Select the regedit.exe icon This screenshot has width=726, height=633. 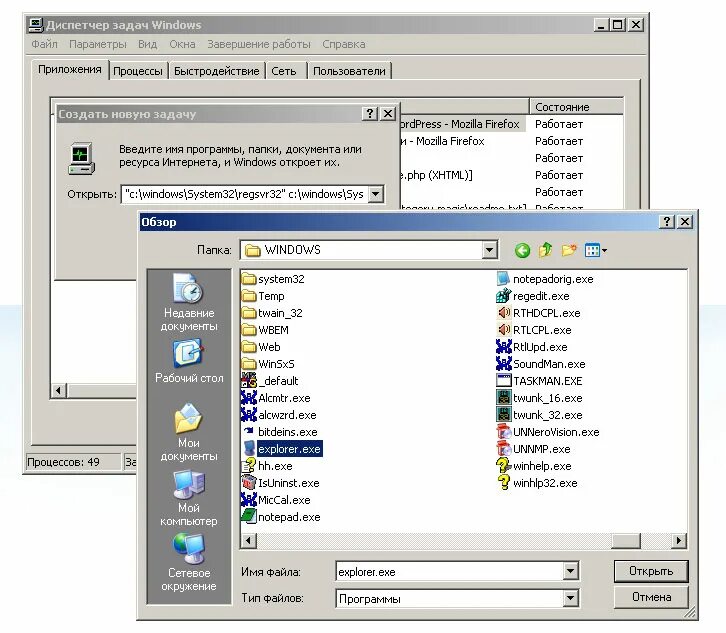pos(504,296)
